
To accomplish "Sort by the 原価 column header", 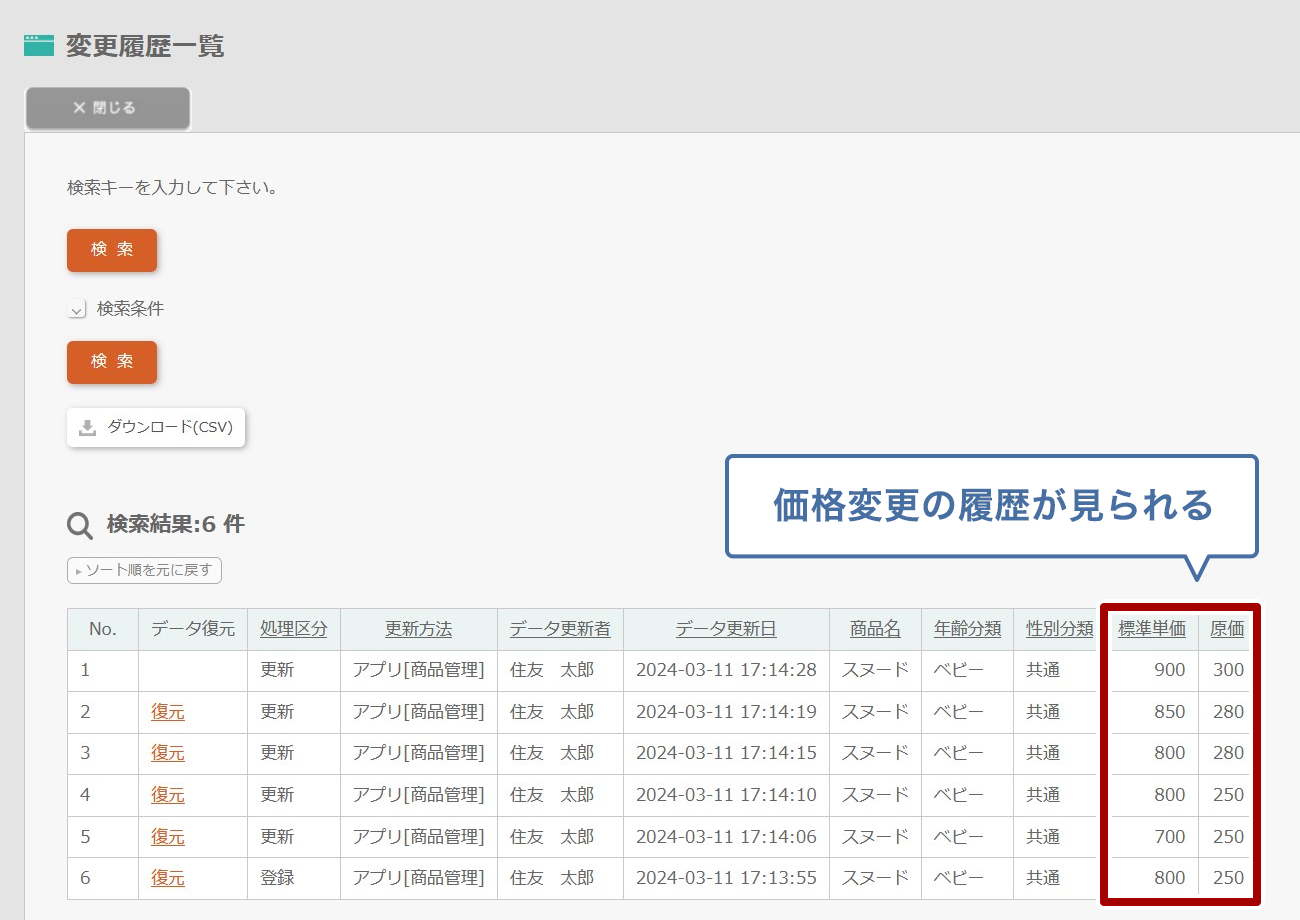I will point(1227,629).
